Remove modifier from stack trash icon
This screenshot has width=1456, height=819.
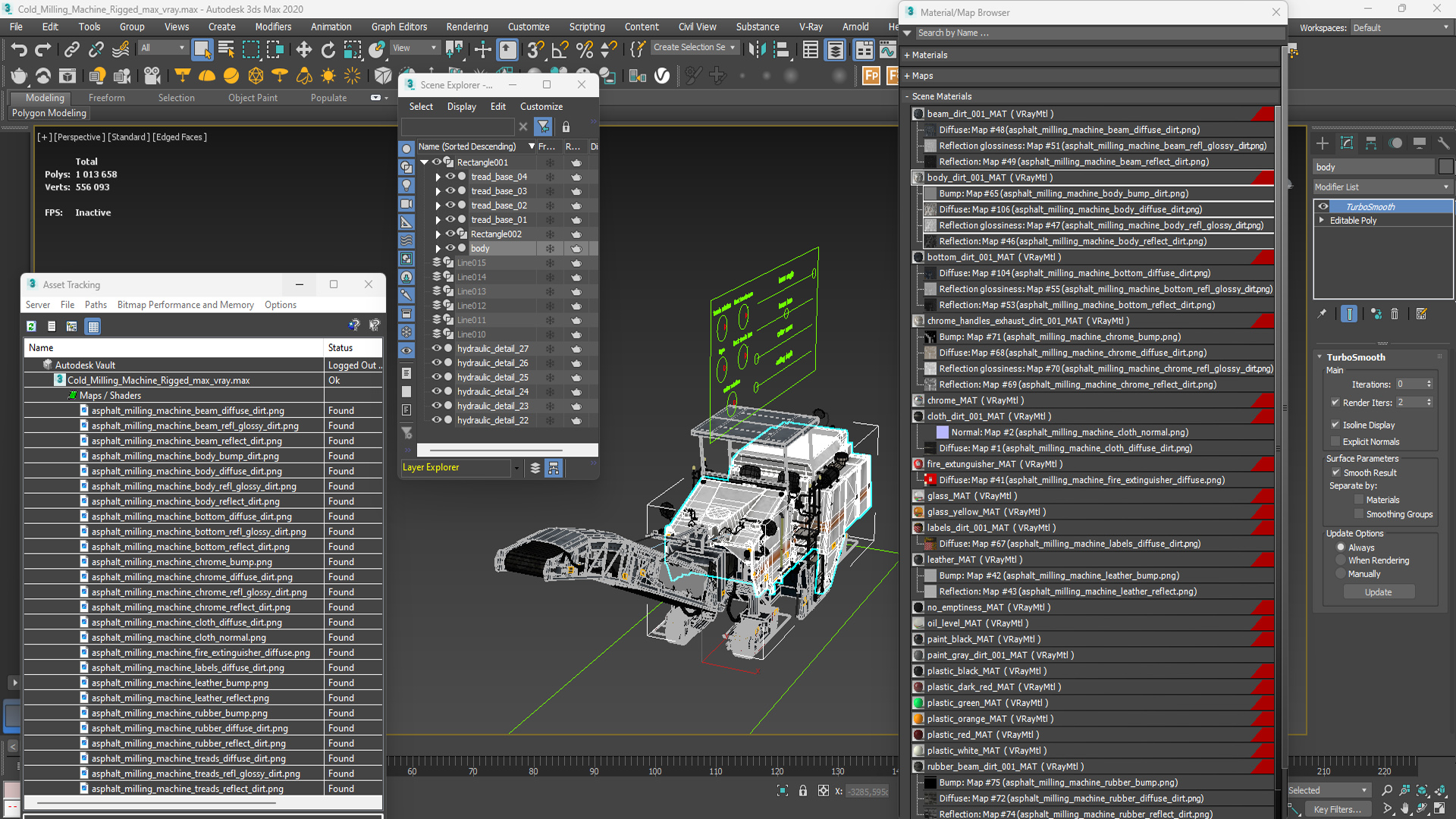[1395, 313]
